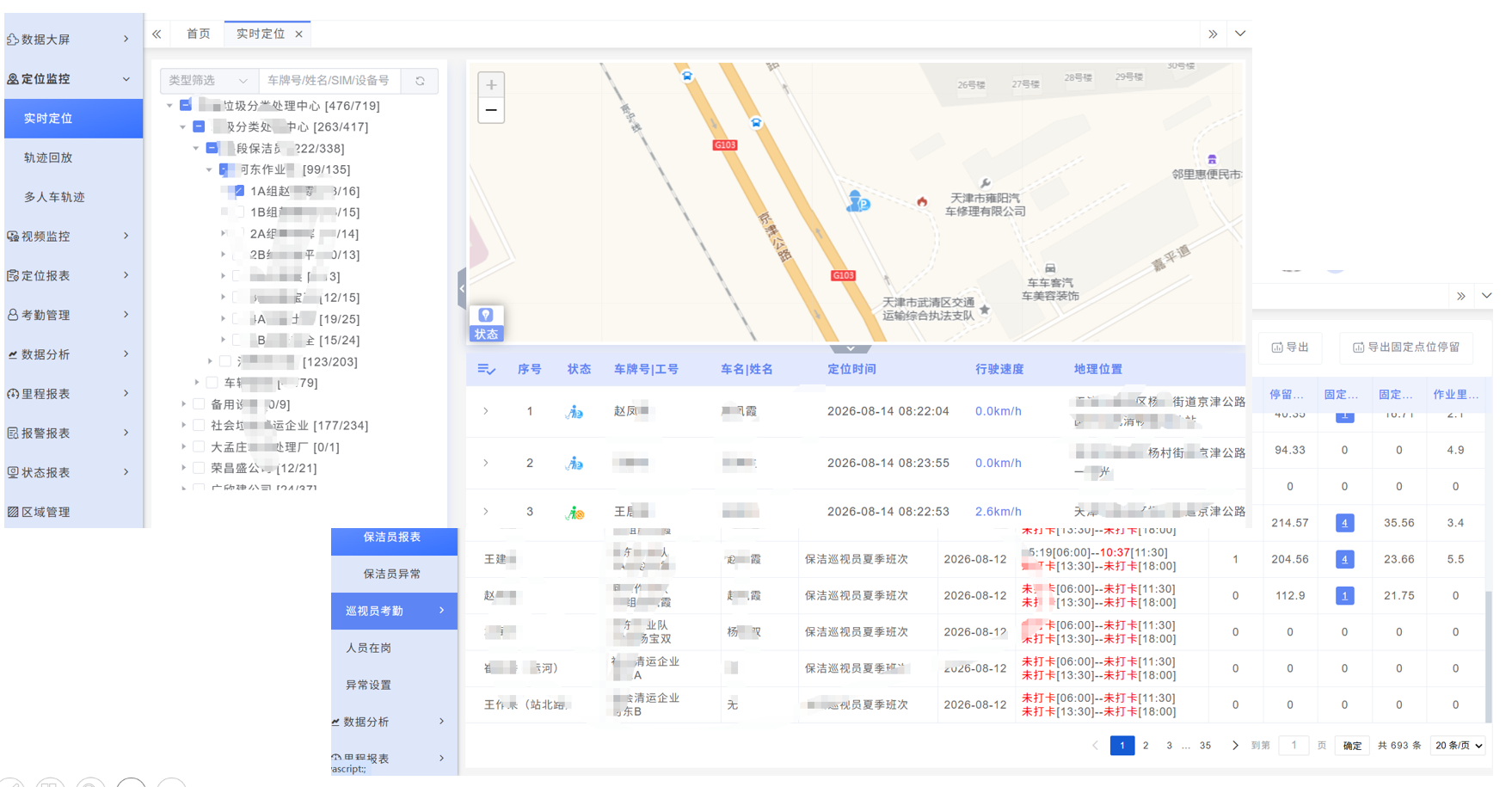The image size is (1512, 787).
Task: Select 保洁员异常 in the submenu
Action: (x=393, y=574)
